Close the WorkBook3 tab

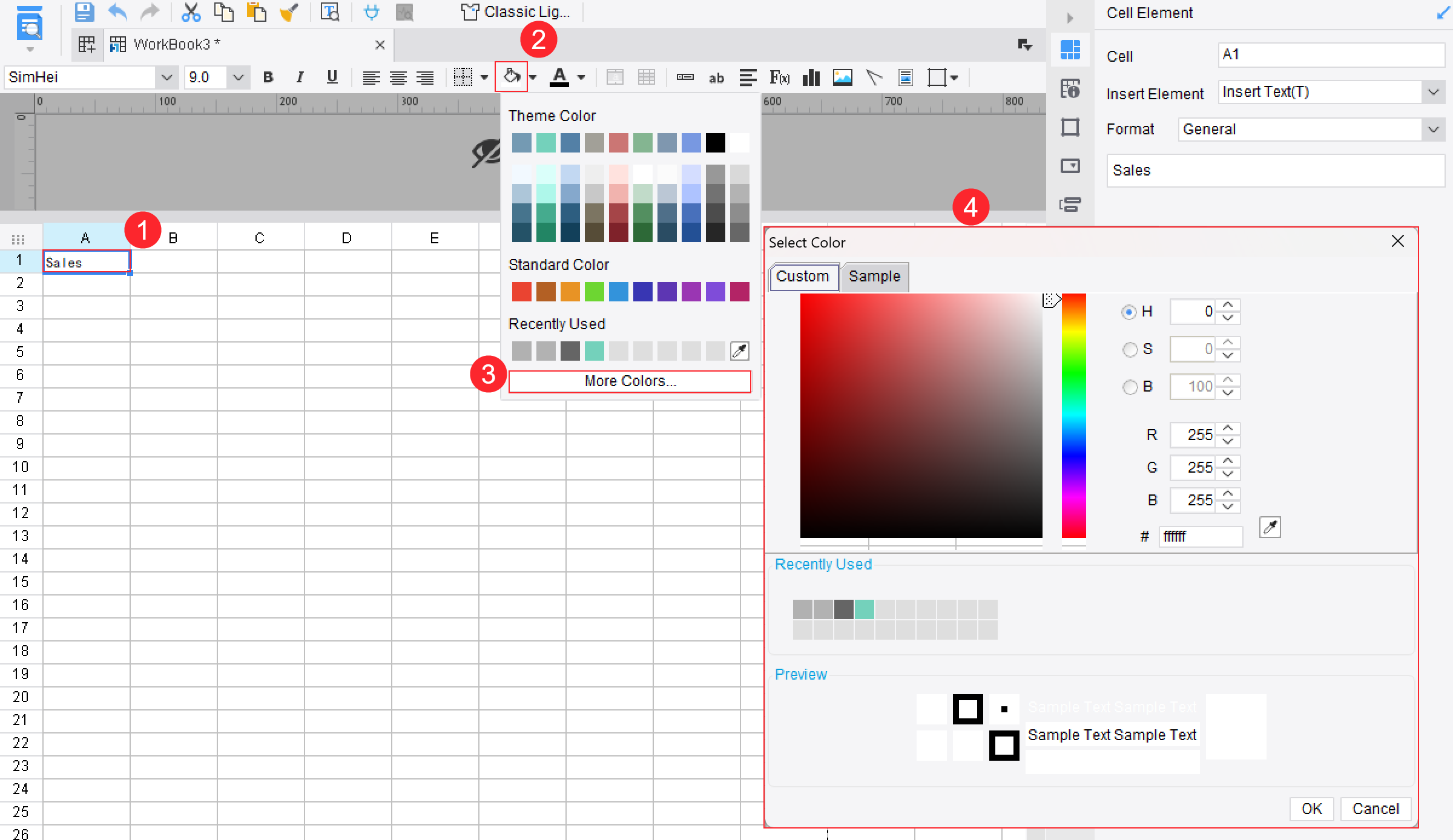(x=380, y=45)
